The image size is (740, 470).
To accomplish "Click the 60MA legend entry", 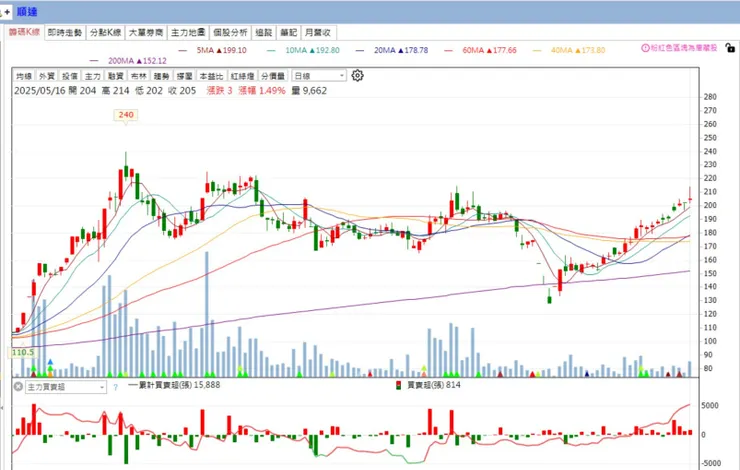I will tap(480, 50).
